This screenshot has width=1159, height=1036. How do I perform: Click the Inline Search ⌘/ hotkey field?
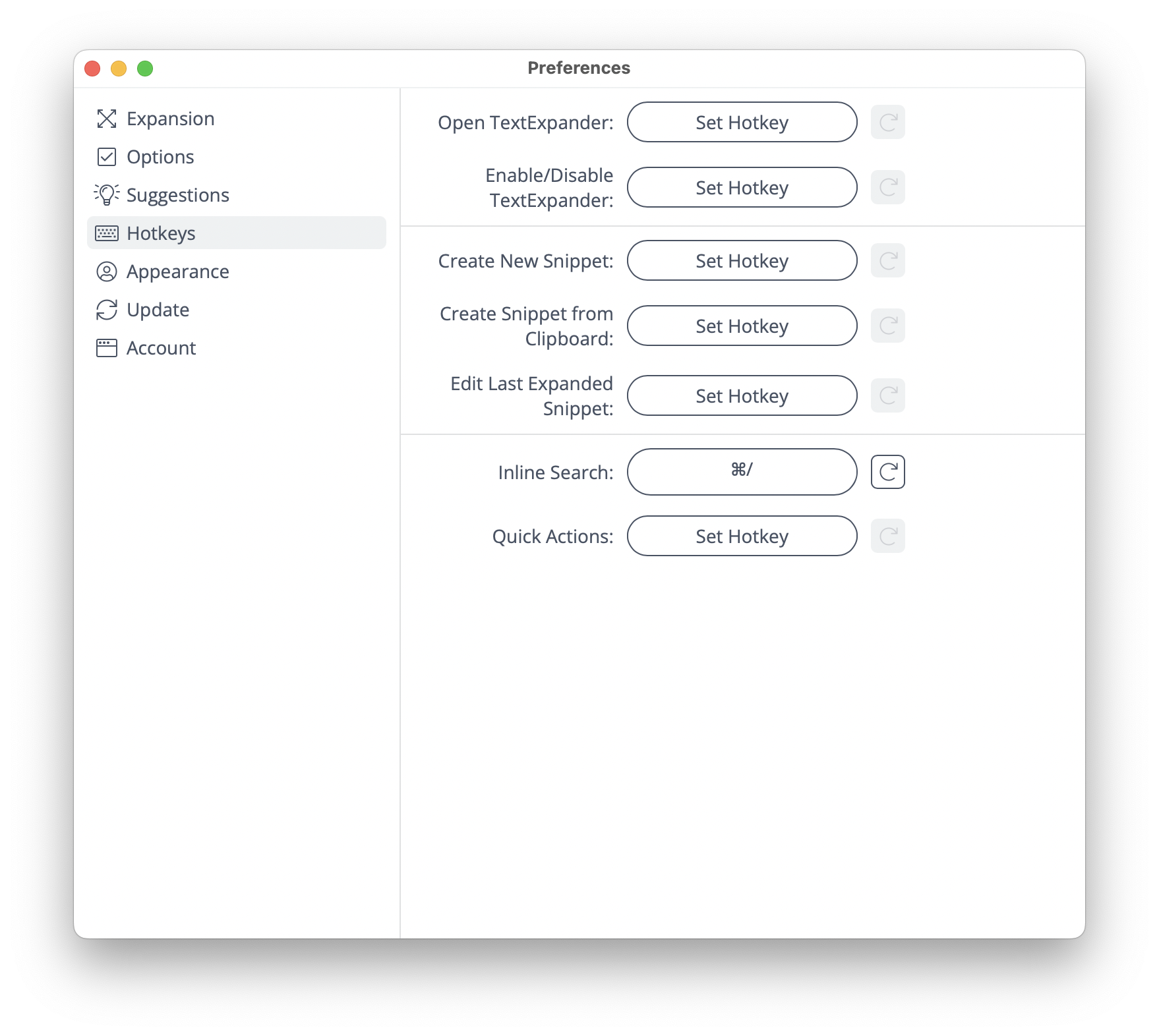tap(742, 472)
